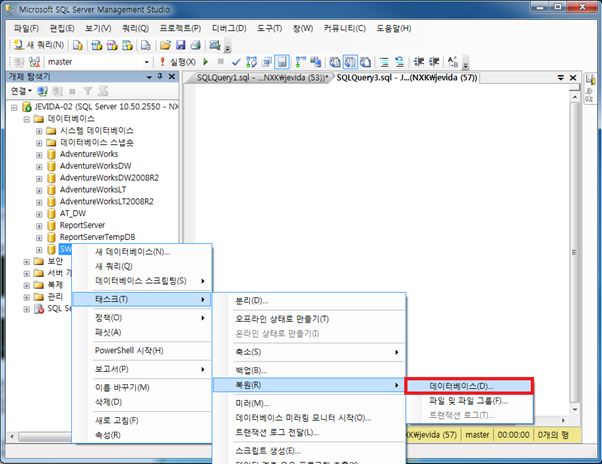Screen dimensions: 602x464
Task: Click the Filter funnel icon in Object Explorer
Action: pos(88,91)
